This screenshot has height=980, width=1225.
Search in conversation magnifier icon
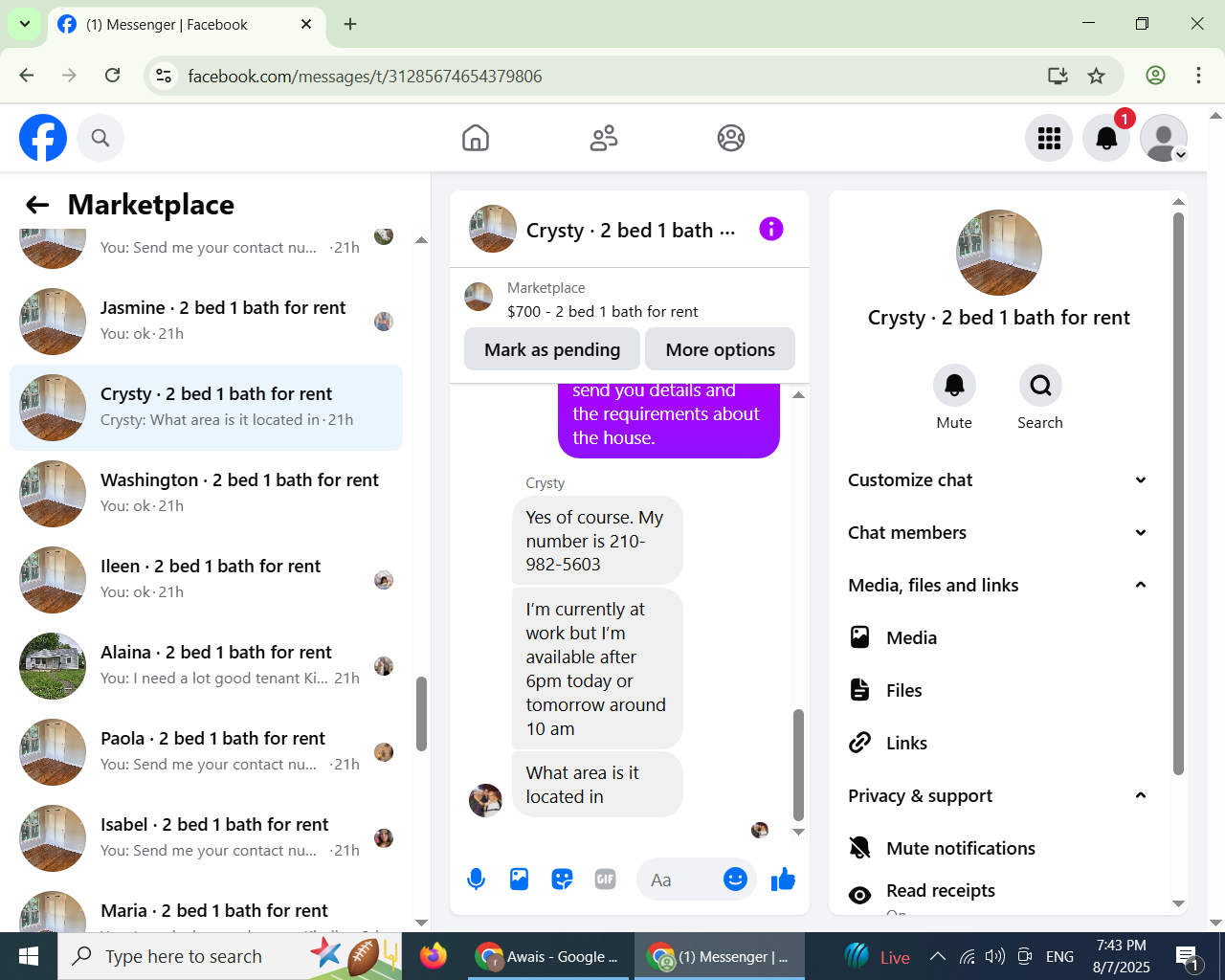click(1040, 386)
